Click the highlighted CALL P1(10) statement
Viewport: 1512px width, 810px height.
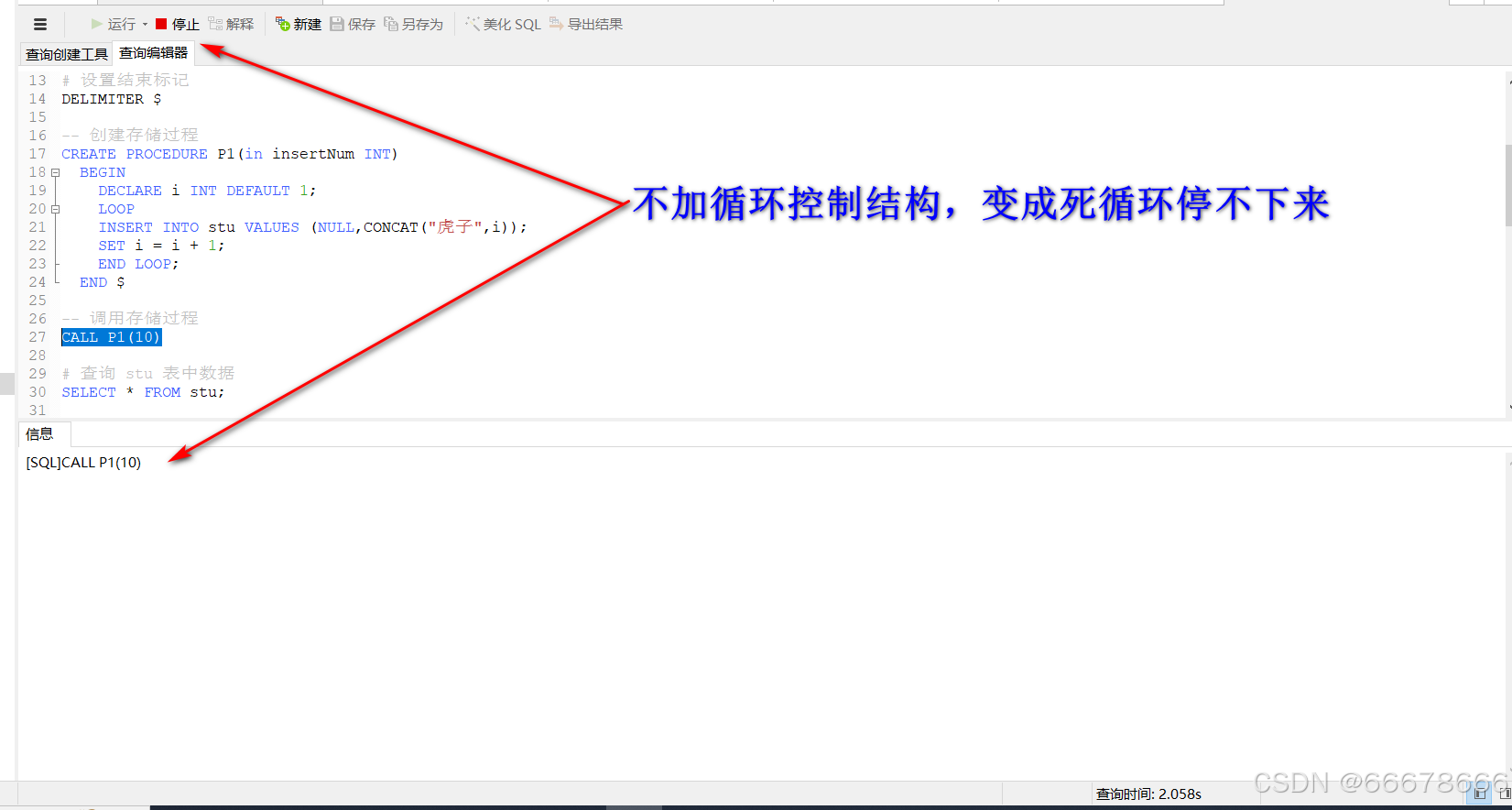[112, 337]
